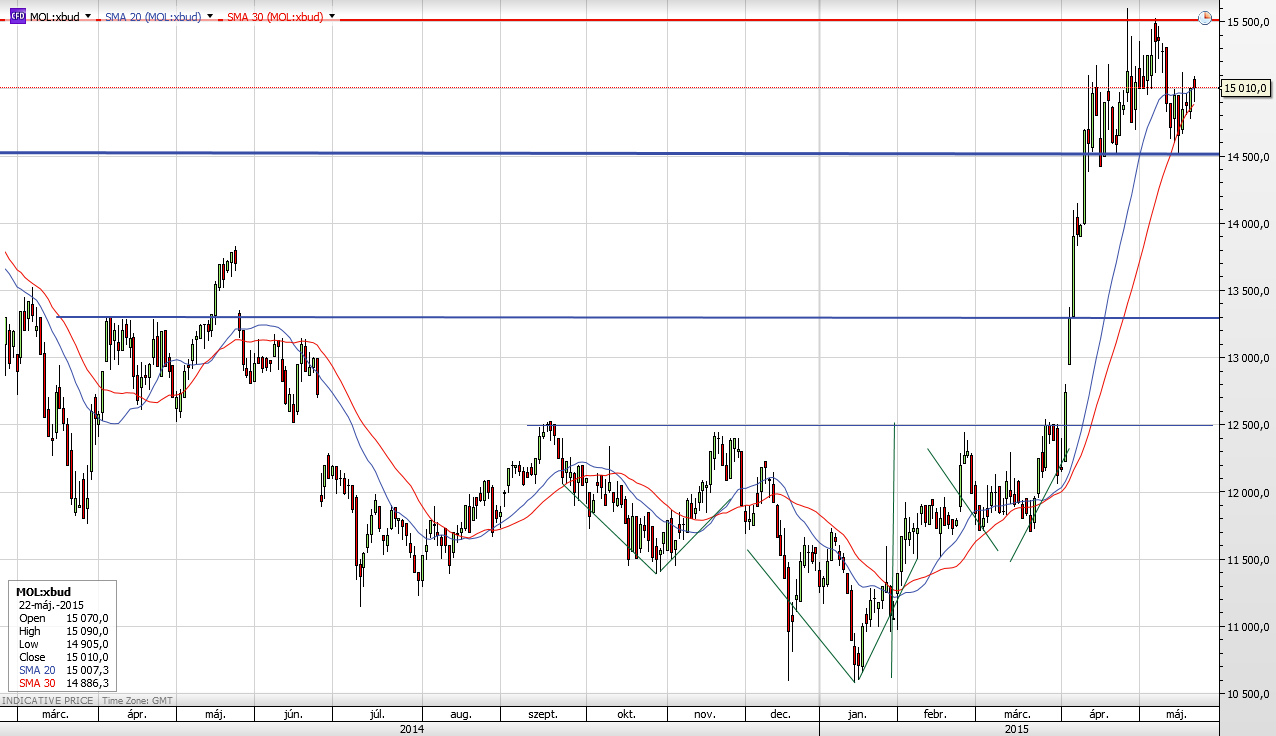The width and height of the screenshot is (1276, 736).
Task: Select the blue horizontal line near 13 300
Action: 640,317
